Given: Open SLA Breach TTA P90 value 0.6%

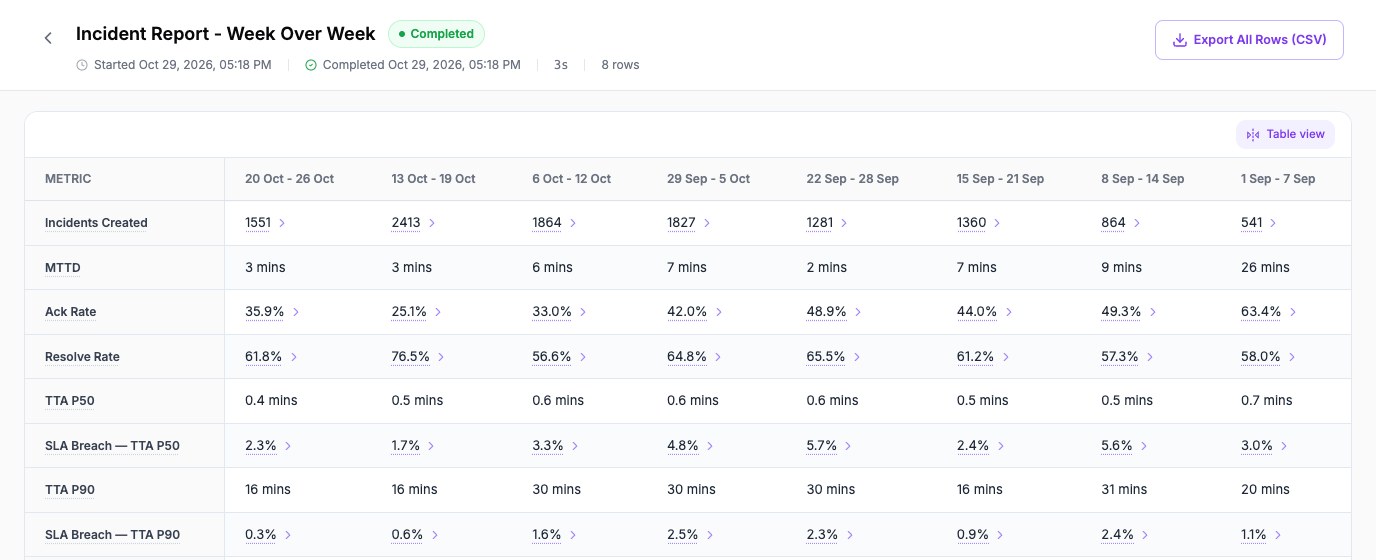Looking at the screenshot, I should 408,535.
